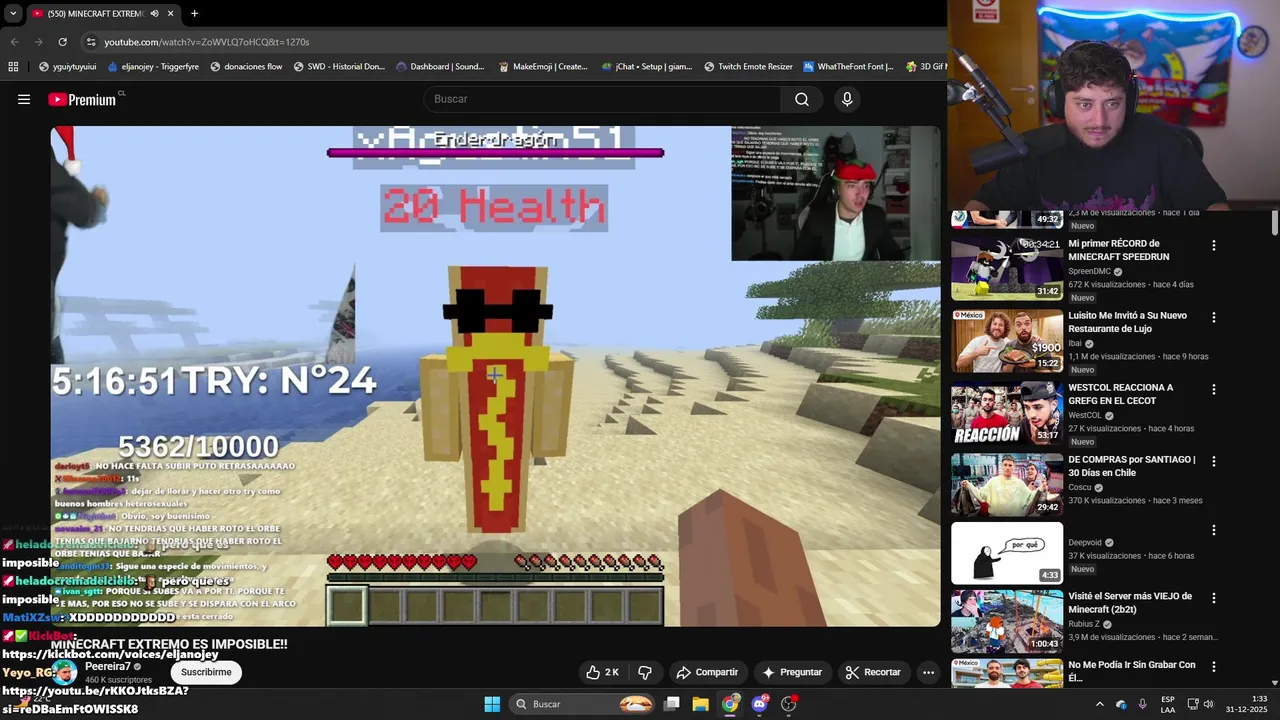1280x720 pixels.
Task: Open the YouTube hamburger guide menu
Action: tap(24, 99)
